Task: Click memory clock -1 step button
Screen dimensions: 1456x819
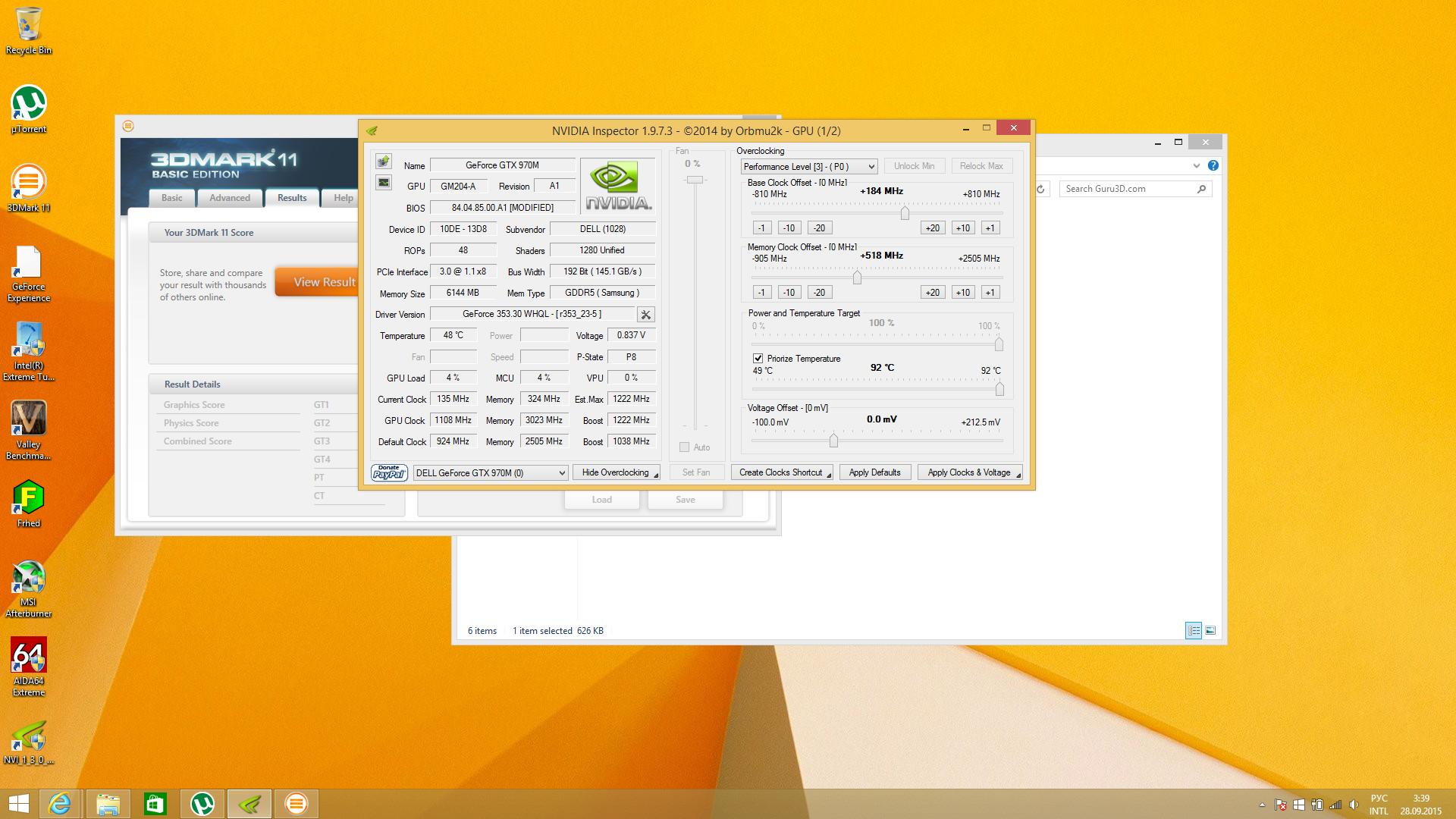Action: coord(762,292)
